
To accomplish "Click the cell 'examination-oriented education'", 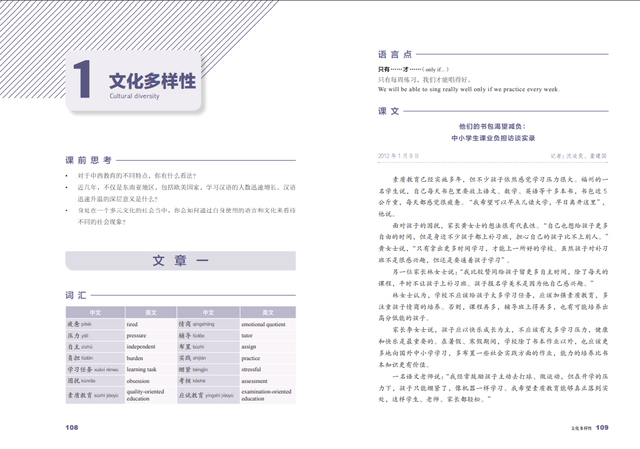I will point(266,395).
